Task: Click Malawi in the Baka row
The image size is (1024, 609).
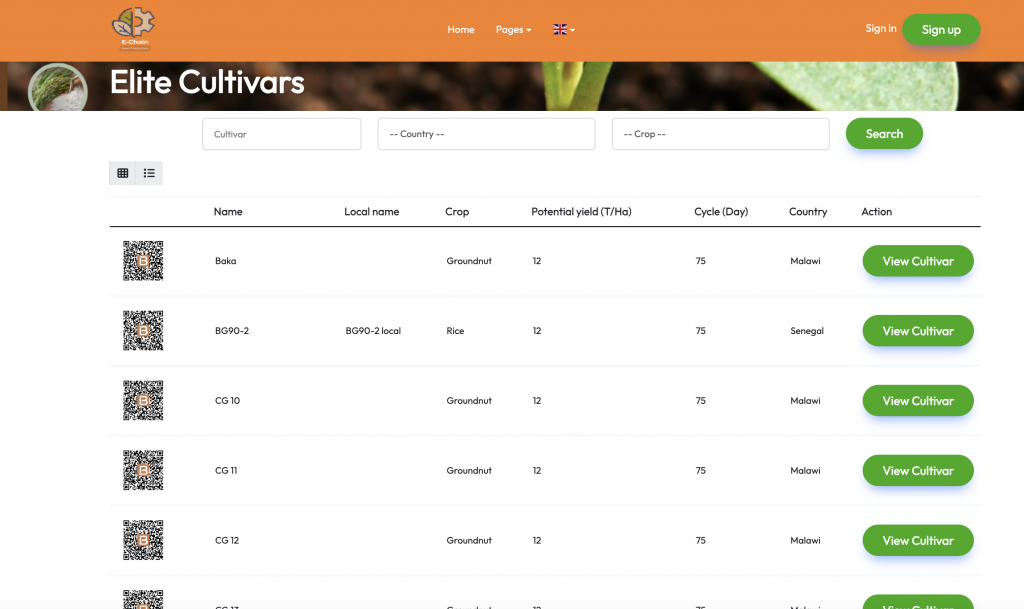Action: pos(805,261)
